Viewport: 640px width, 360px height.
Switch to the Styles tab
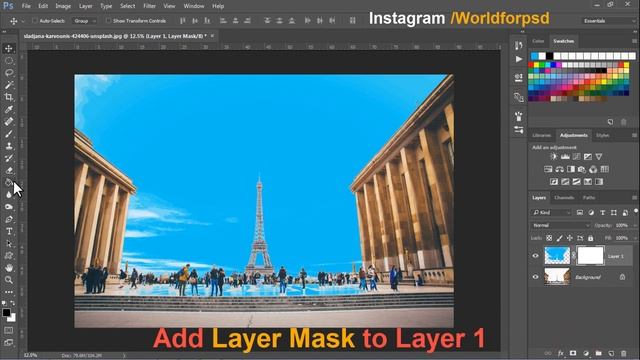click(x=602, y=135)
